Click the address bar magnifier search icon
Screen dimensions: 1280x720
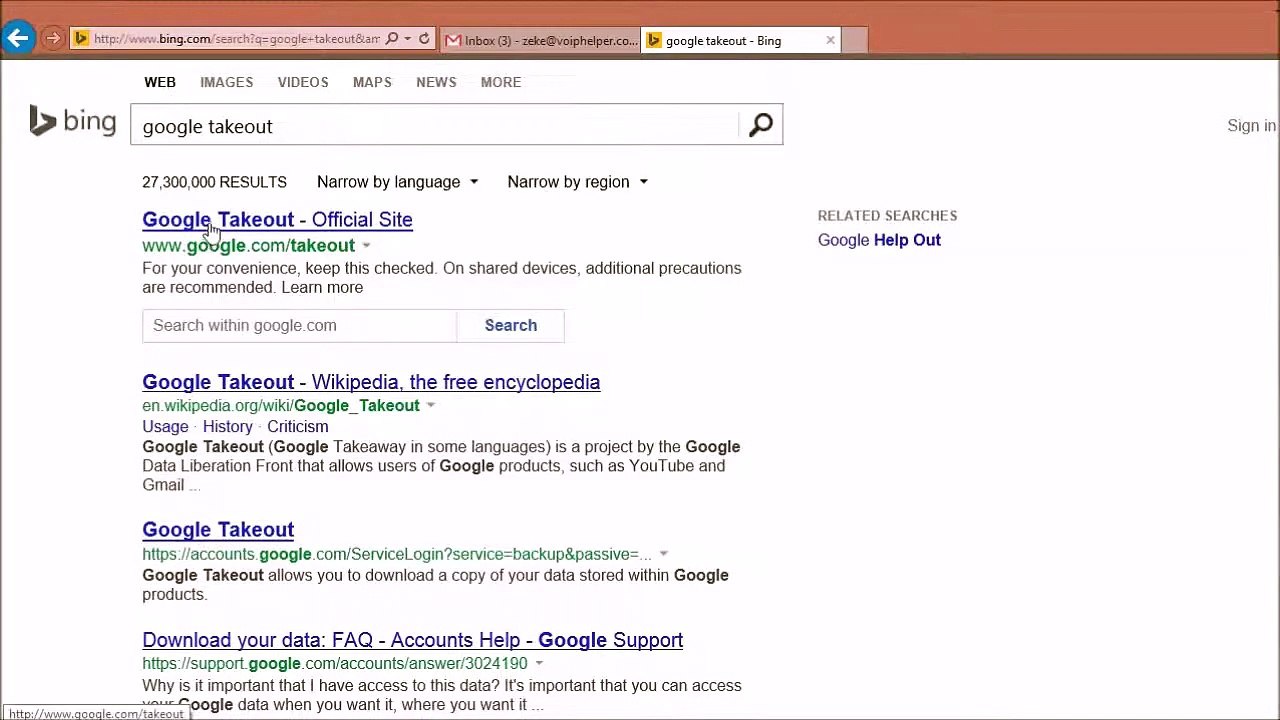coord(392,39)
